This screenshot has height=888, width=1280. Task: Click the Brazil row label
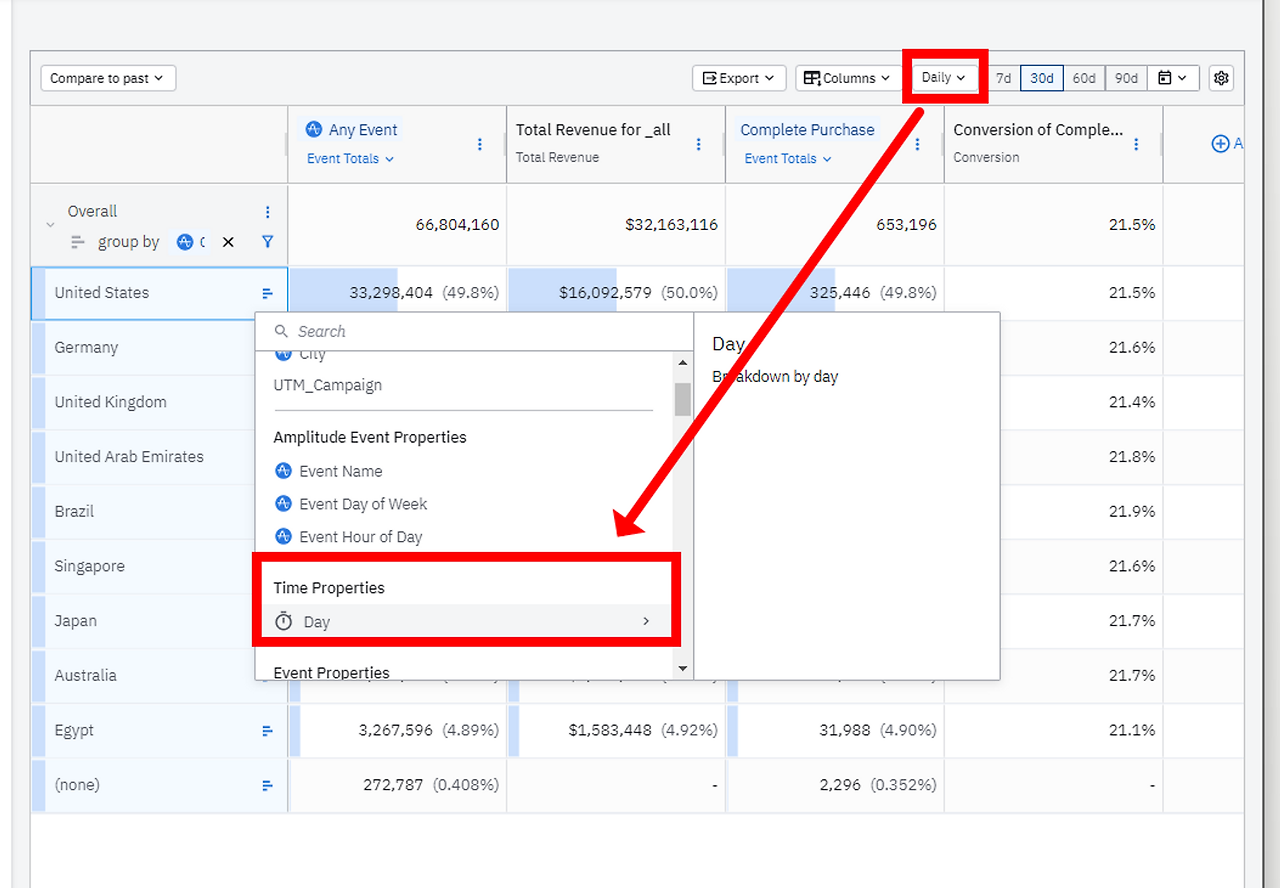tap(74, 512)
